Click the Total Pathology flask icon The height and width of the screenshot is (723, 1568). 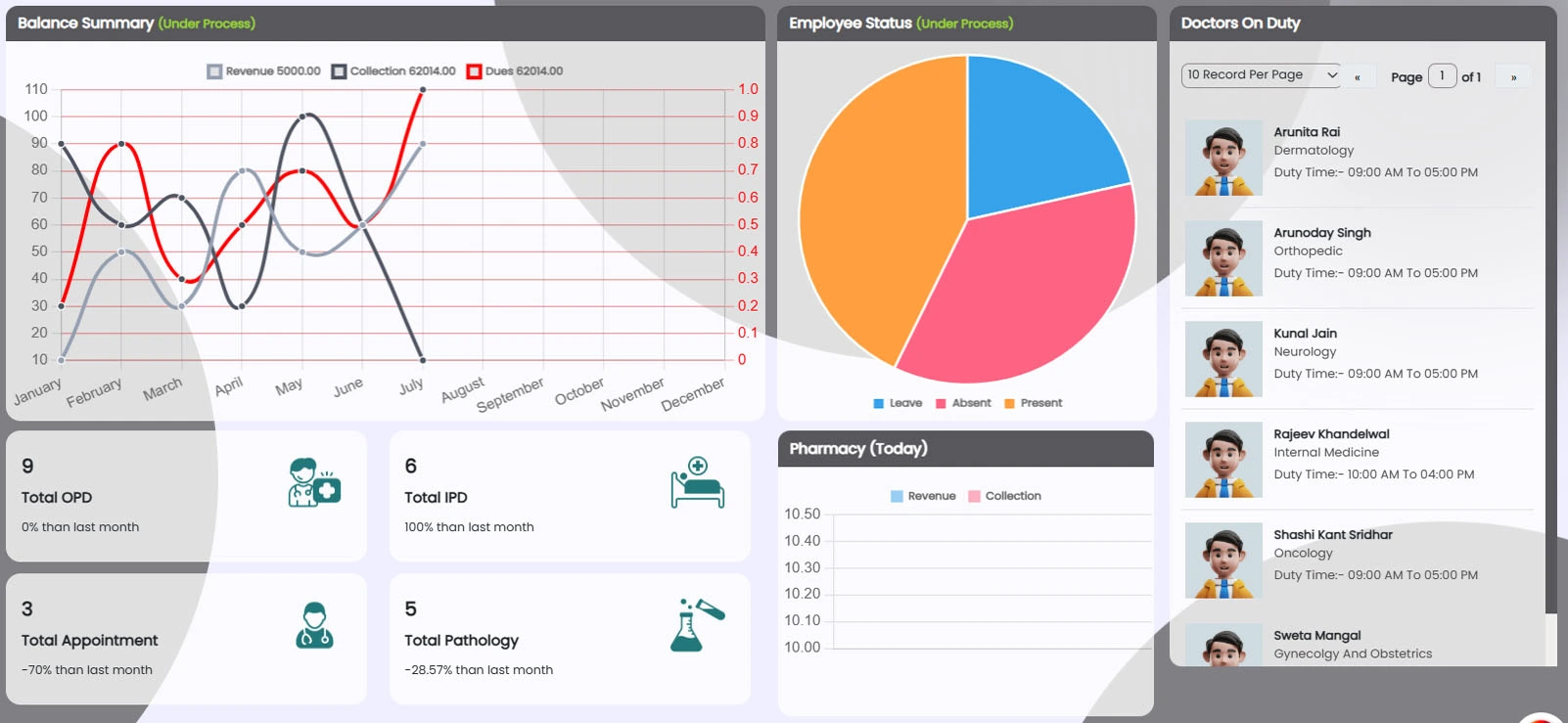[x=697, y=625]
